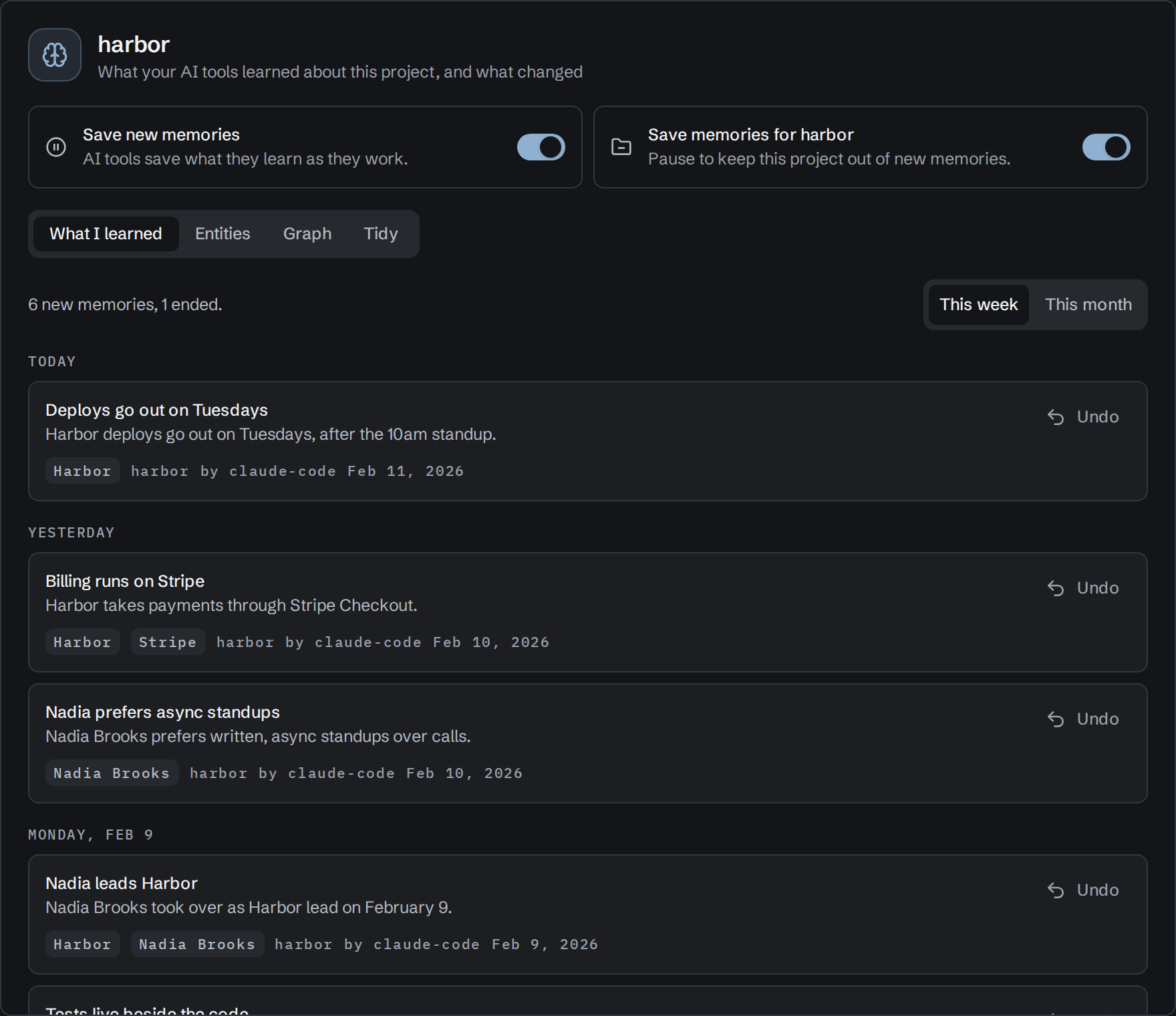Click undo arrow icon on Nadia prefers async standups
Viewport: 1176px width, 1016px height.
click(x=1056, y=719)
